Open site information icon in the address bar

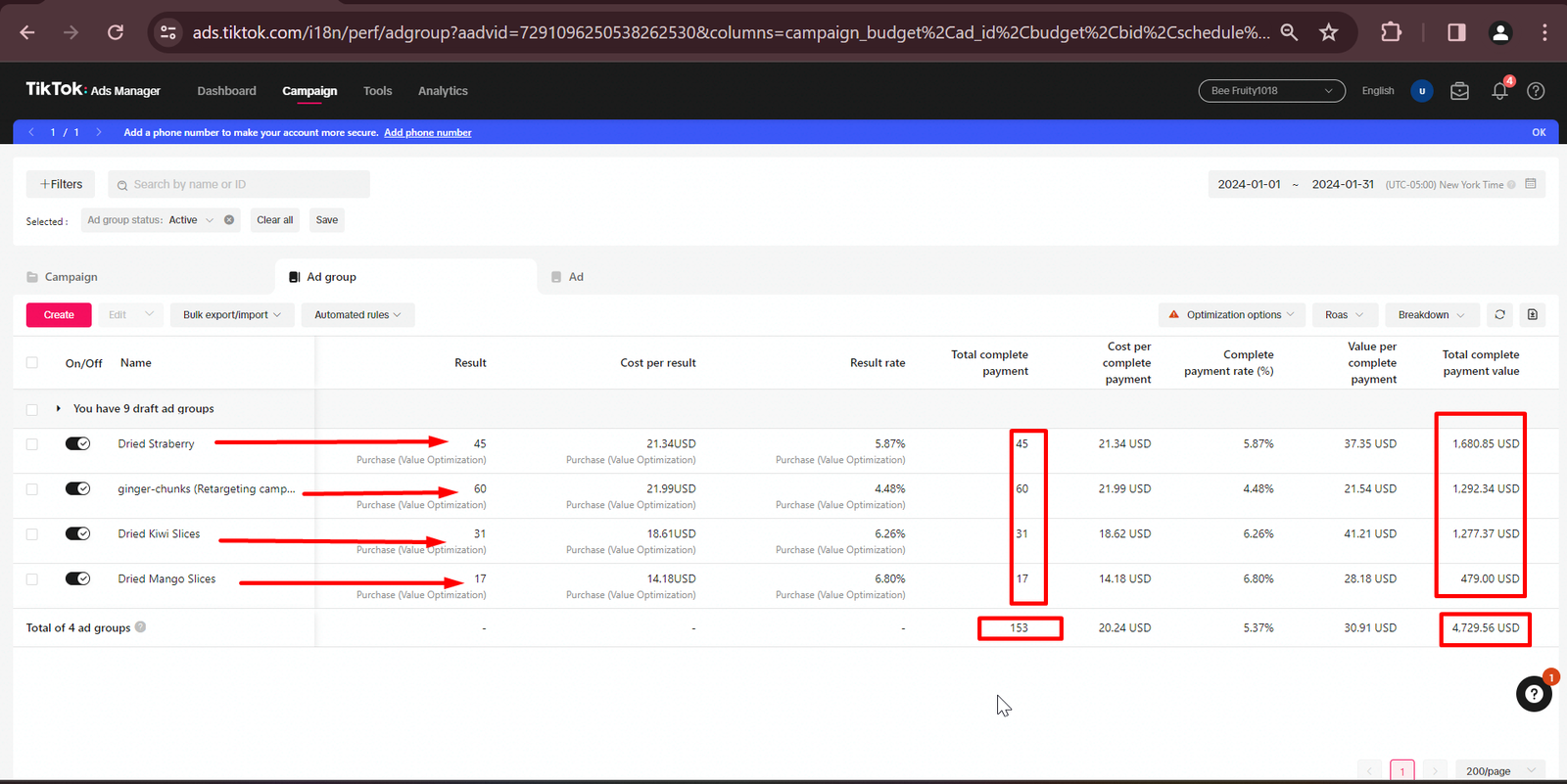[x=168, y=32]
